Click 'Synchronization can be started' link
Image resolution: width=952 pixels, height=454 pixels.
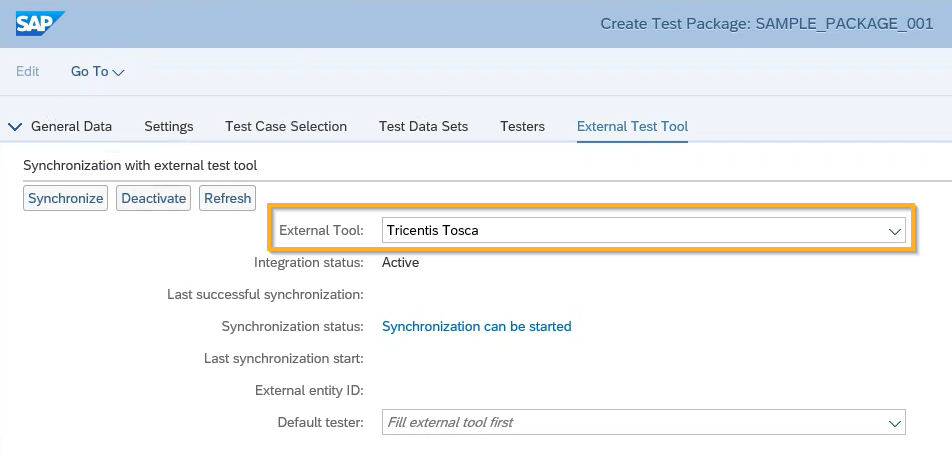(x=477, y=327)
